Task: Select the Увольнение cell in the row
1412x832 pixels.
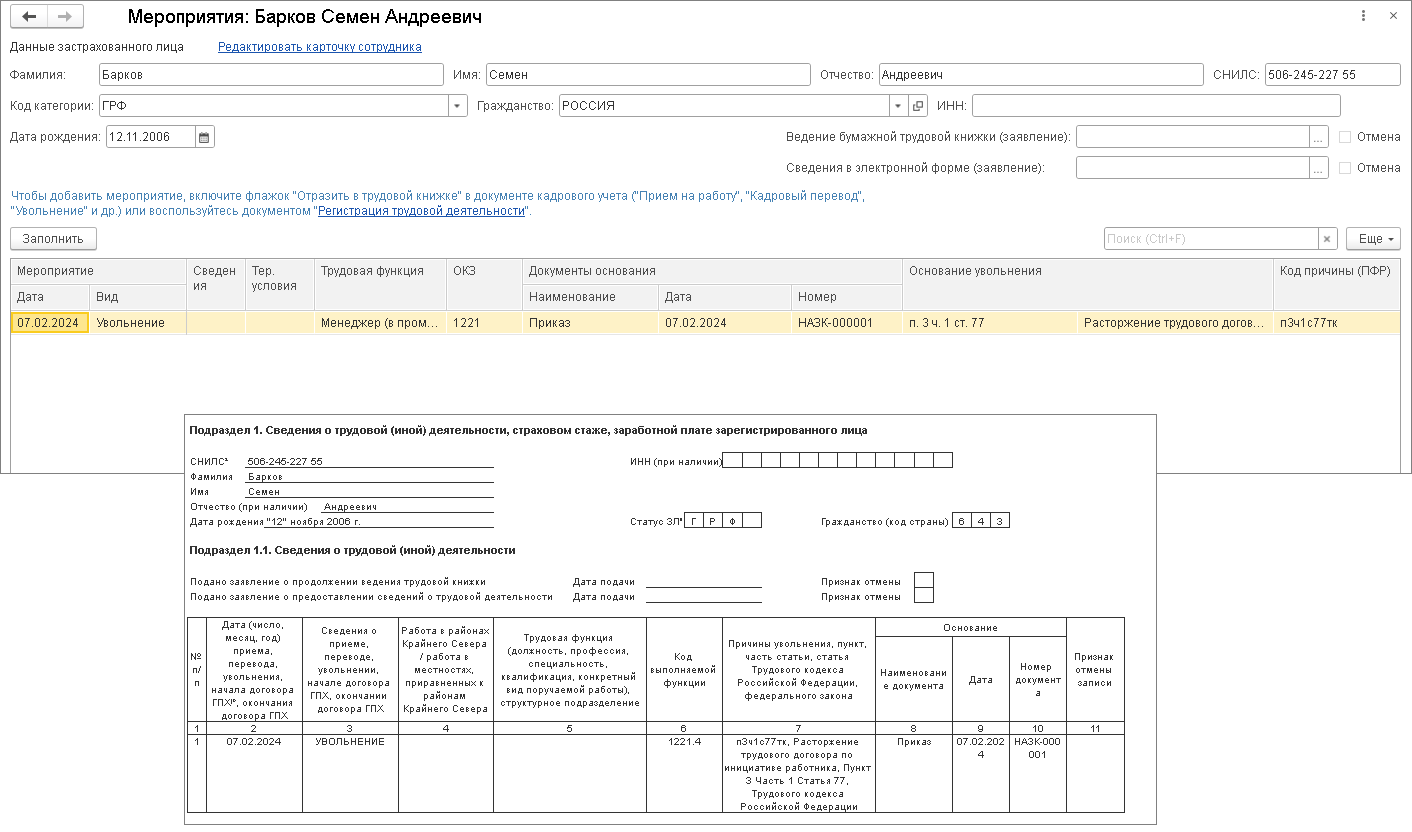Action: coord(138,322)
